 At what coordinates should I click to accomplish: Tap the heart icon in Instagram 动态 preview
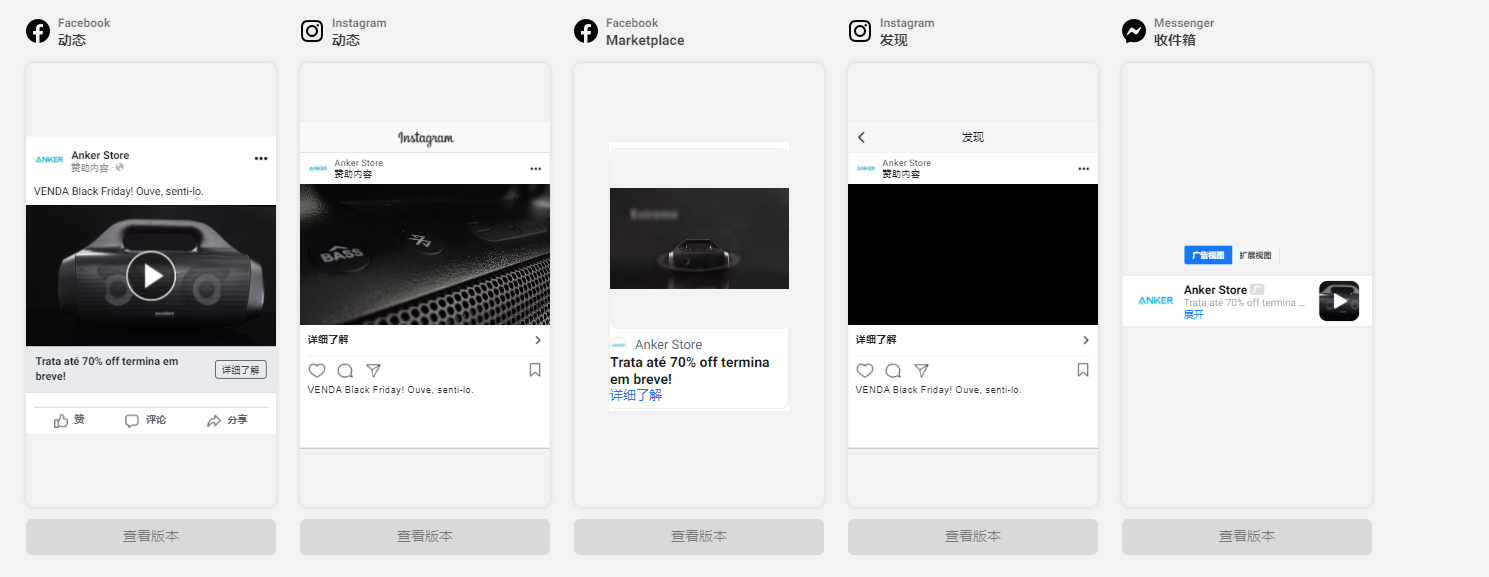click(317, 370)
